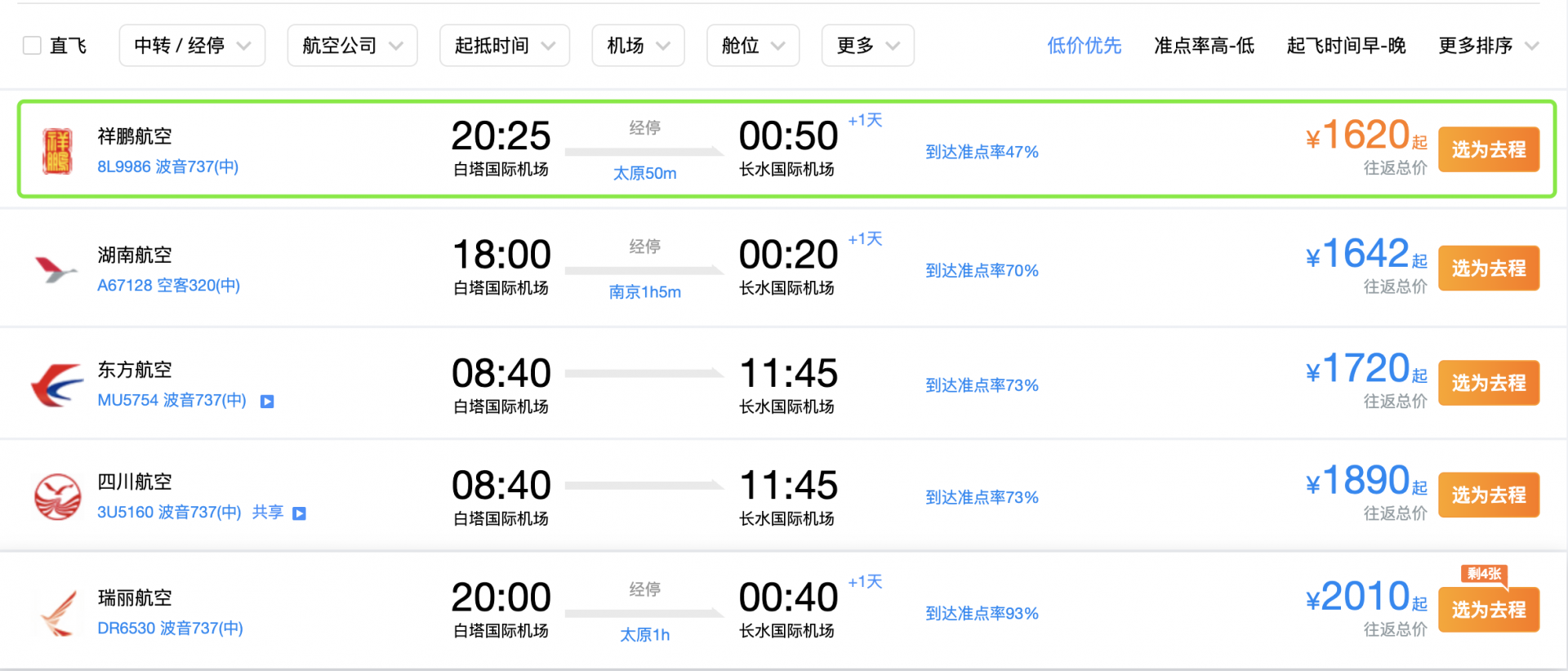The height and width of the screenshot is (671, 1568).
Task: Select 瑞丽航空 ¥2010 flight as outbound
Action: [x=1489, y=610]
